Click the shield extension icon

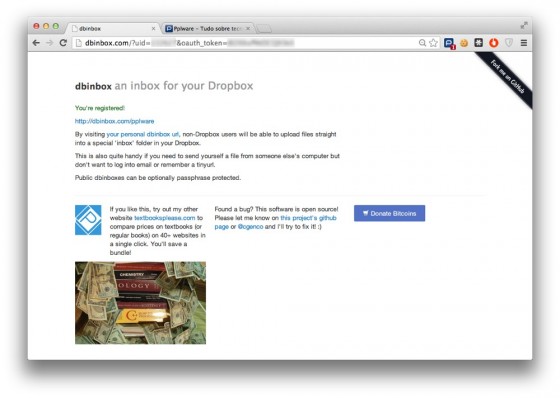coord(509,43)
